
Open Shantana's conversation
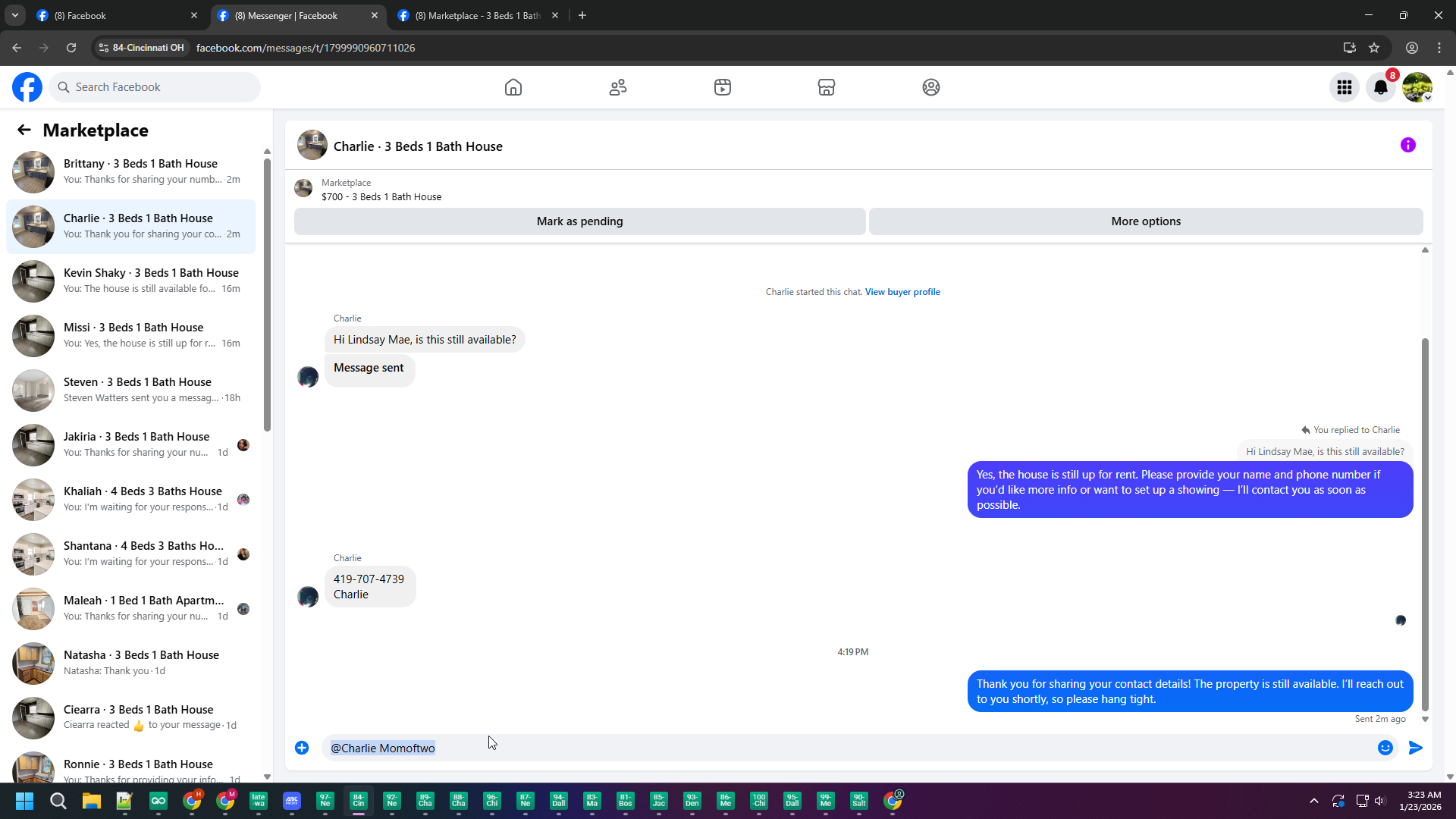130,554
